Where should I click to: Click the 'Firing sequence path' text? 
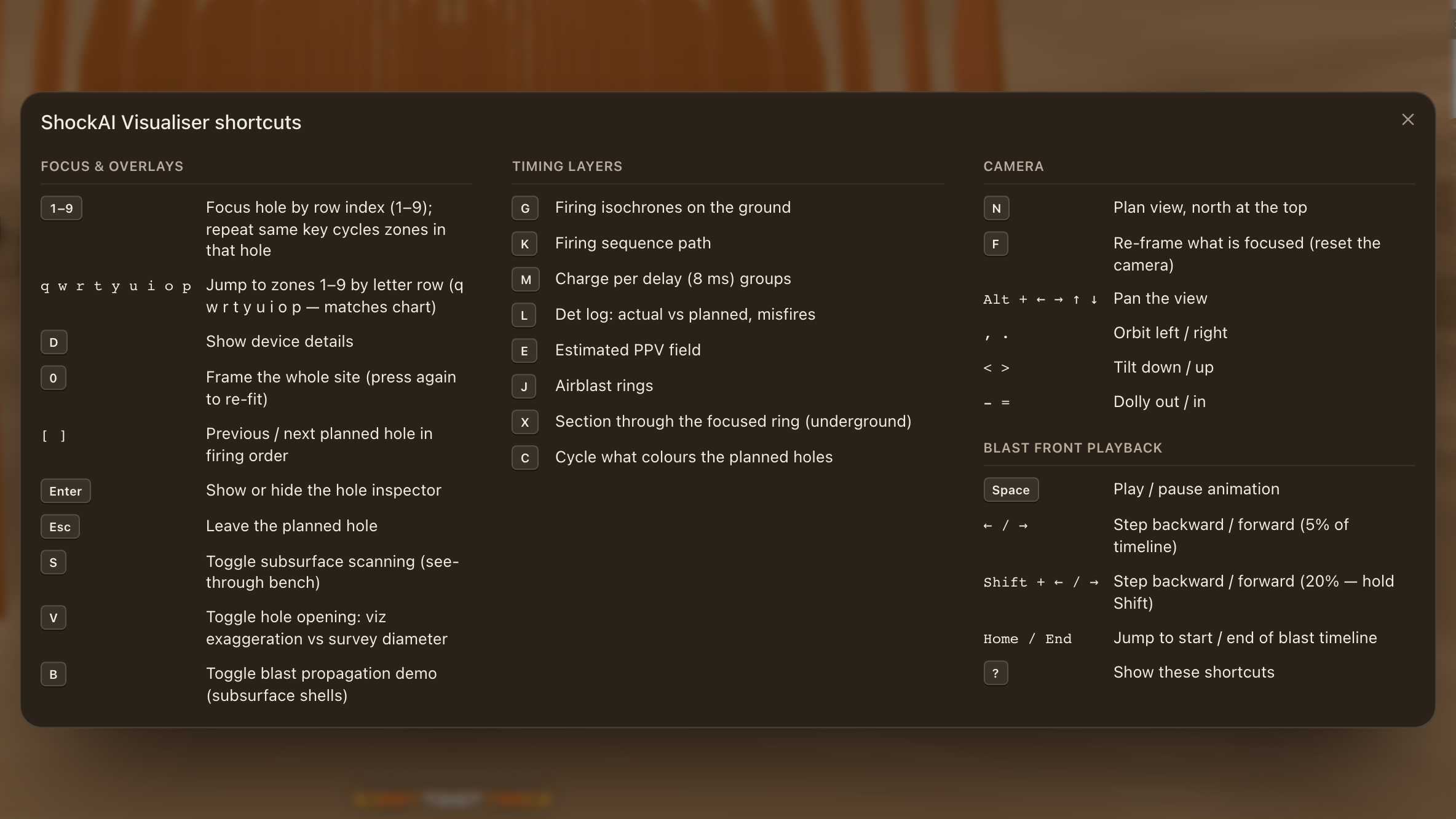pos(633,243)
